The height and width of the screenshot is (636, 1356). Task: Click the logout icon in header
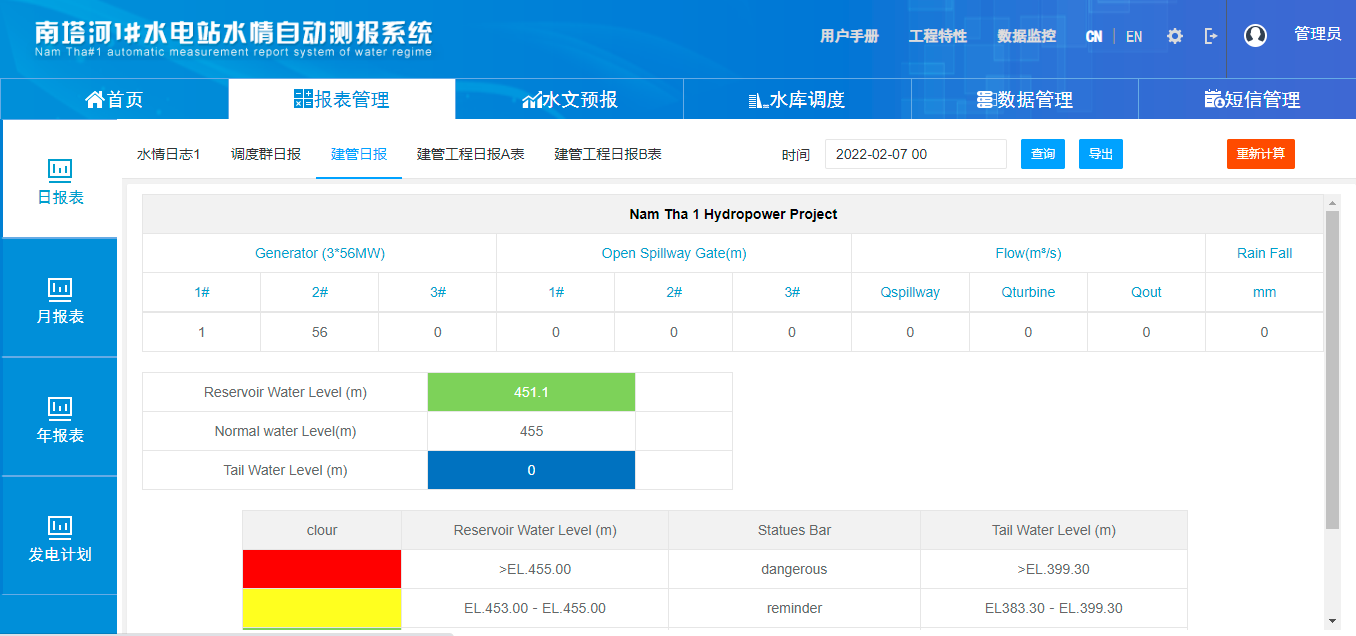1211,36
